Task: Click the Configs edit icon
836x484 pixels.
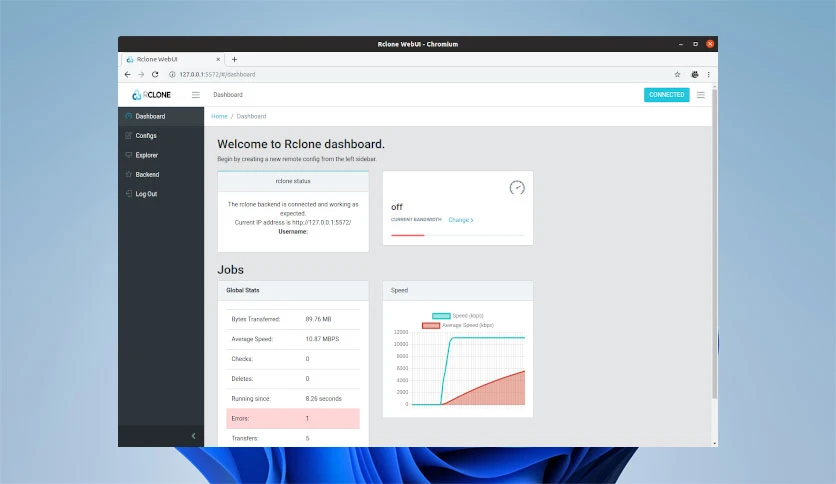Action: tap(128, 135)
